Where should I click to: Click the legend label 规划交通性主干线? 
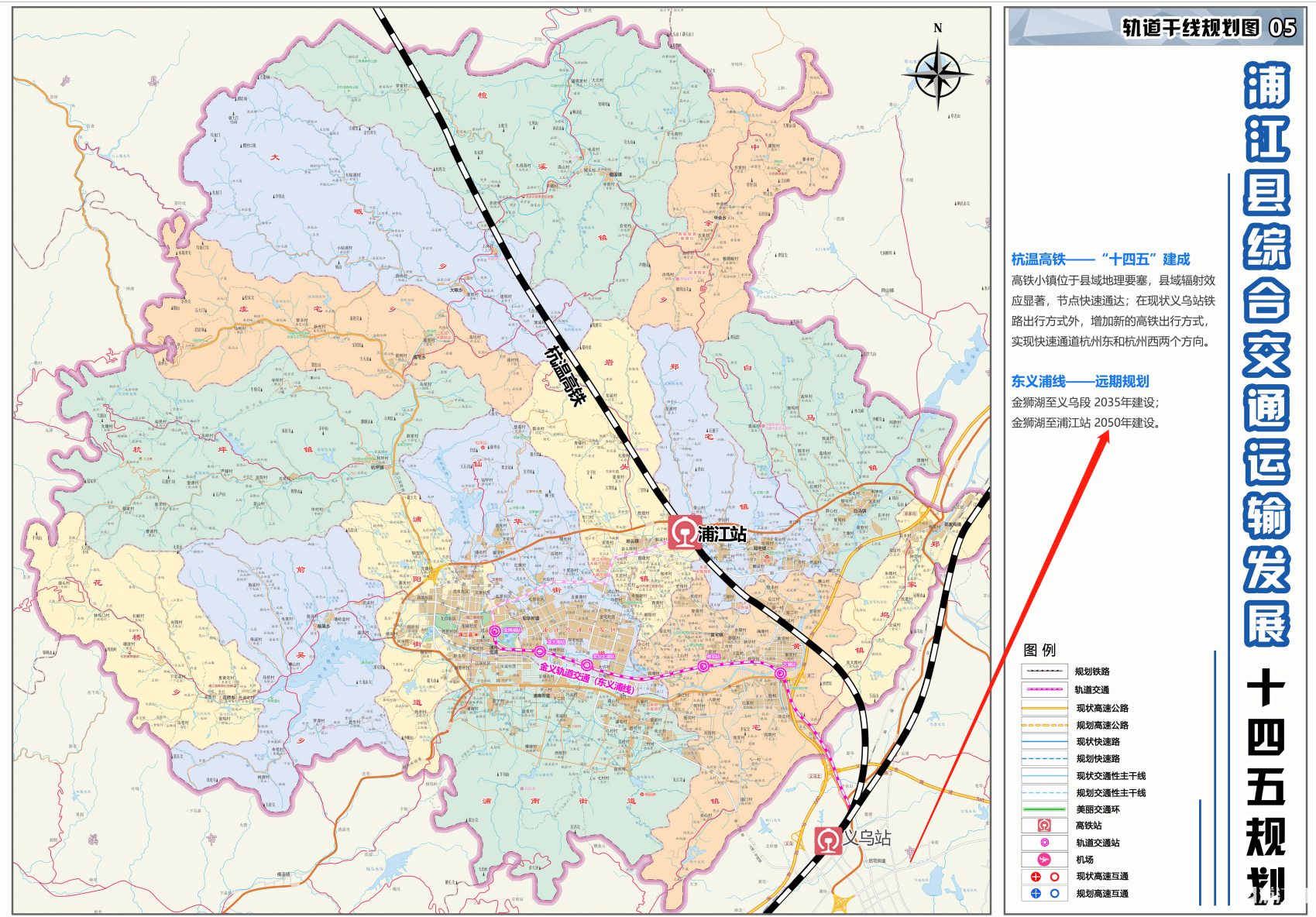coord(1111,793)
